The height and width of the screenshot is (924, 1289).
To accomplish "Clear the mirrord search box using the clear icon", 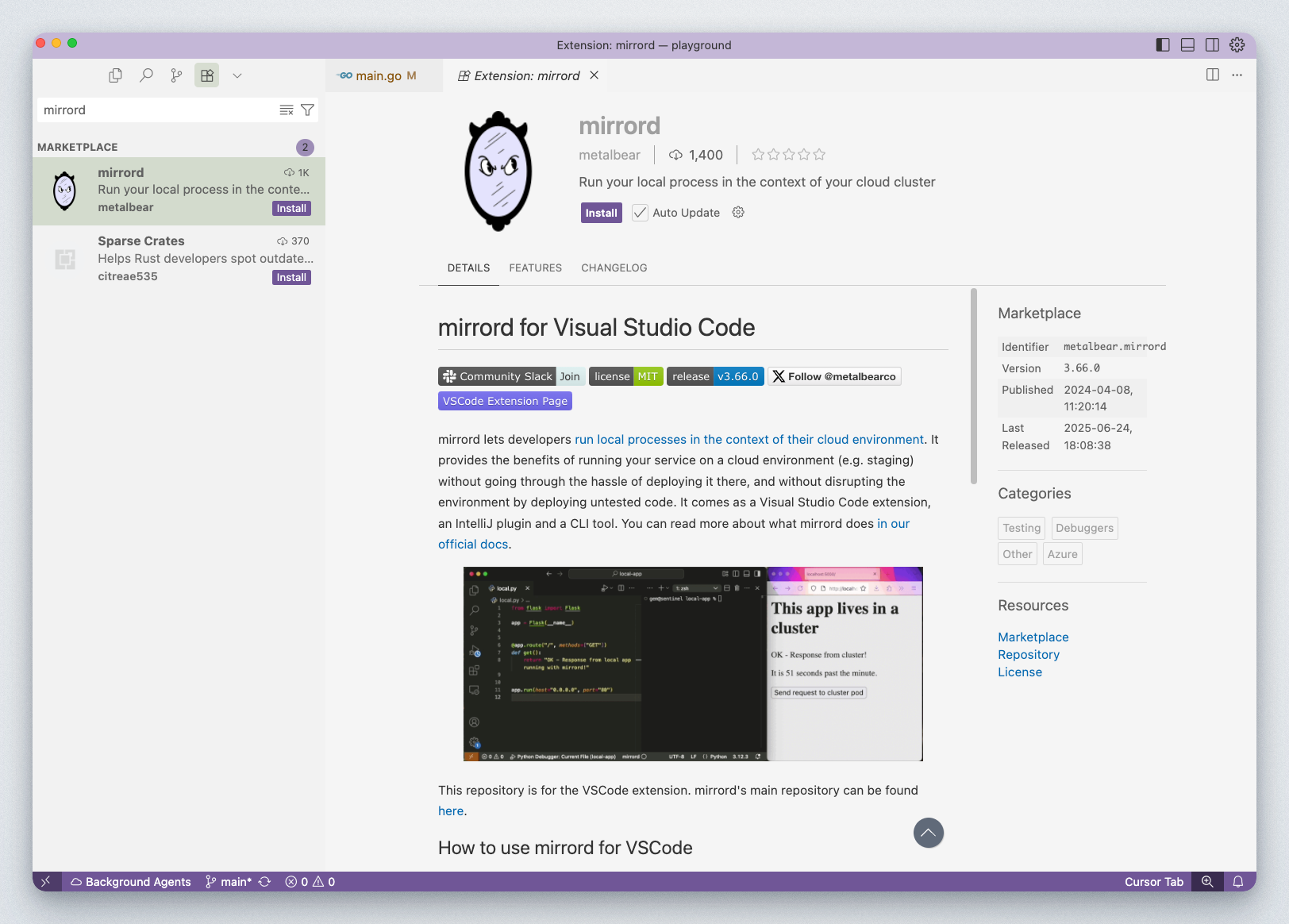I will pos(286,110).
